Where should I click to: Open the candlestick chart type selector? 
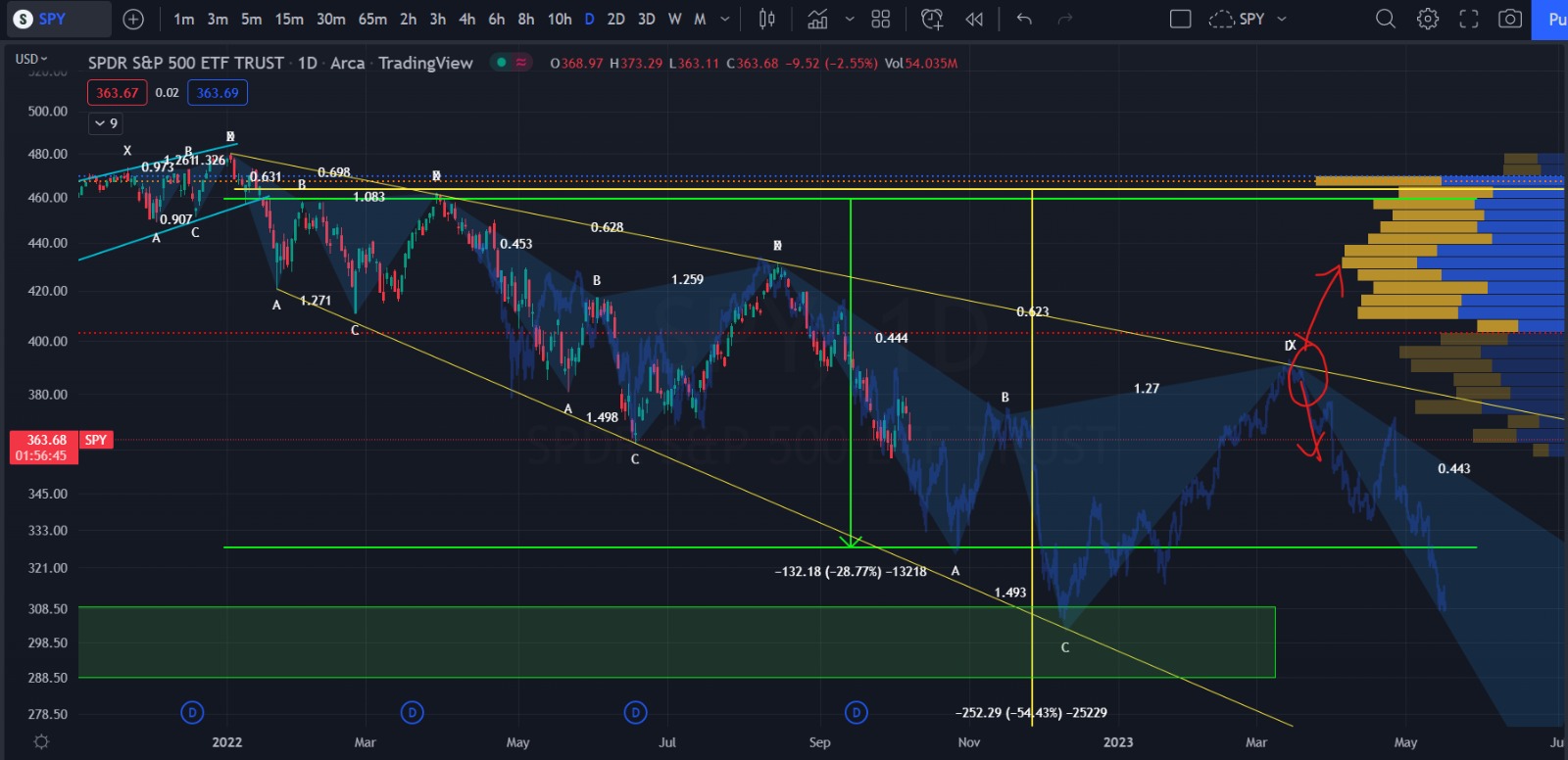tap(767, 19)
